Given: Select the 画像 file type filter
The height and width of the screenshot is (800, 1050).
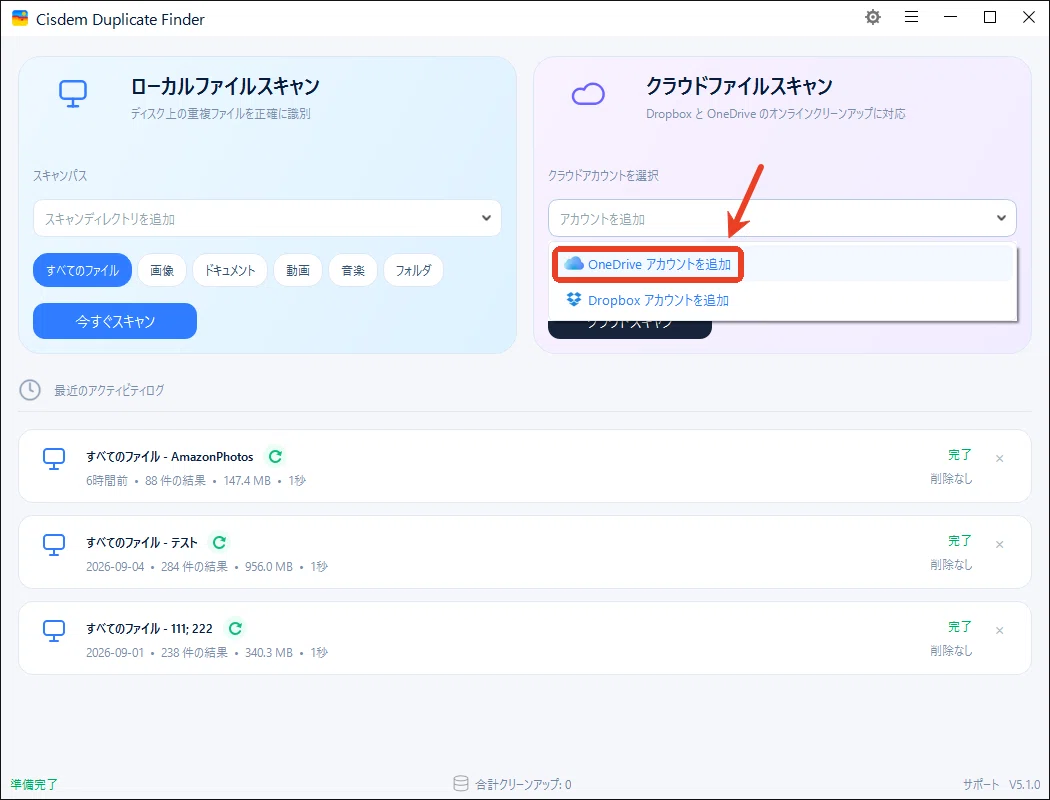Looking at the screenshot, I should 162,270.
